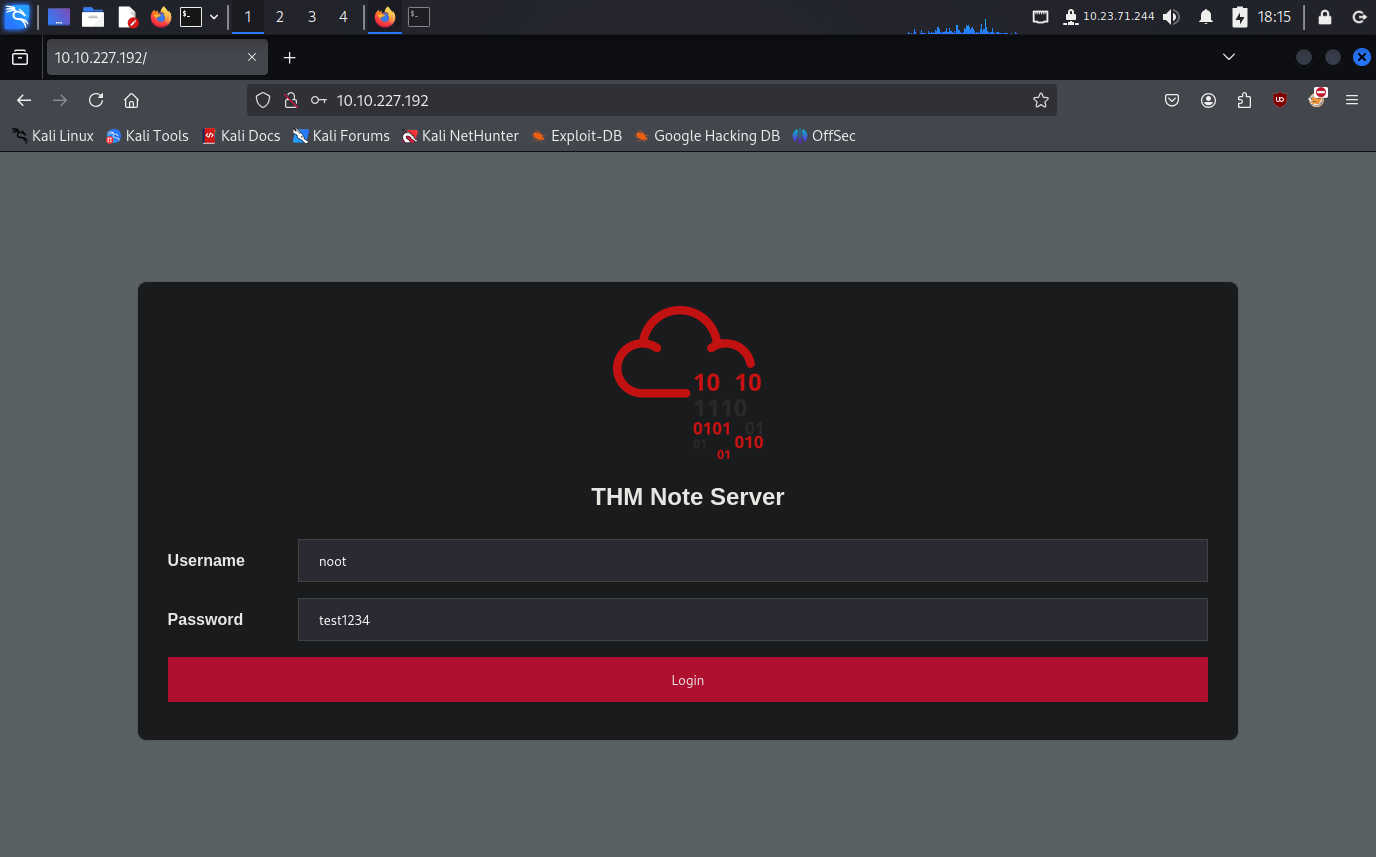
Task: Open the Kali Tools bookmark
Action: coord(147,136)
